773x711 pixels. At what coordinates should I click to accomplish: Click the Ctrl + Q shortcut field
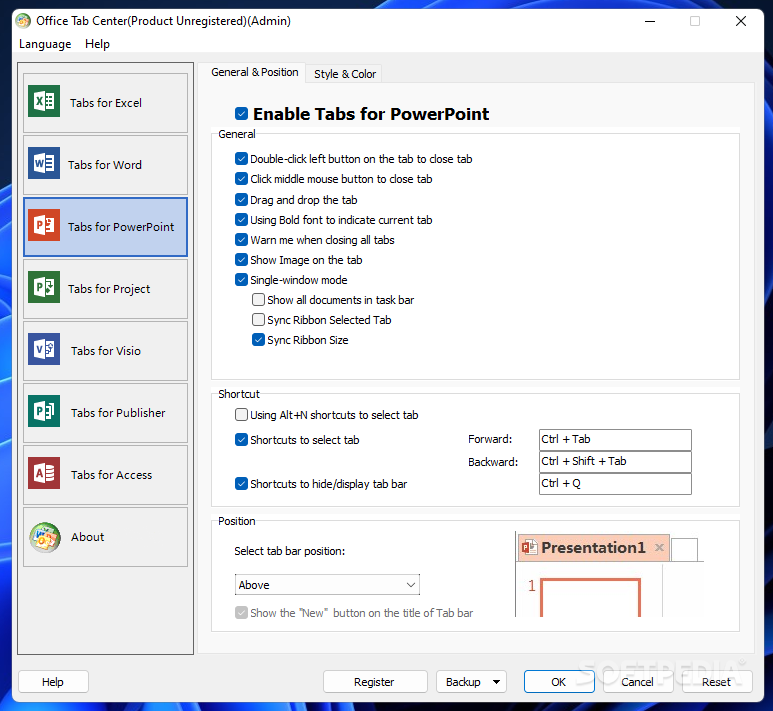pos(615,484)
